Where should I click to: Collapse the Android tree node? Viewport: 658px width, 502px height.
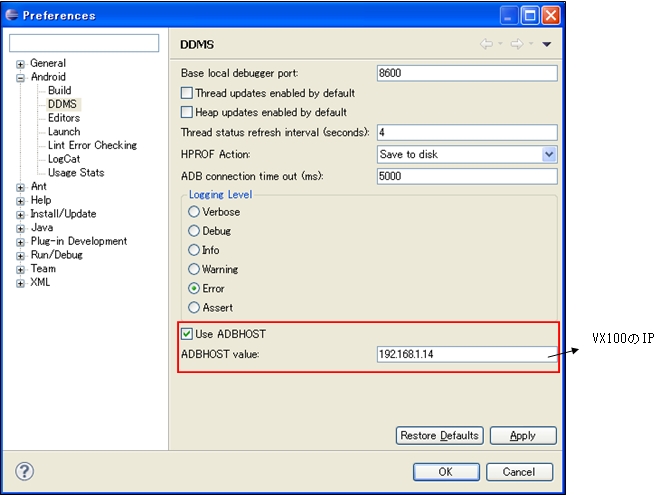(x=20, y=77)
